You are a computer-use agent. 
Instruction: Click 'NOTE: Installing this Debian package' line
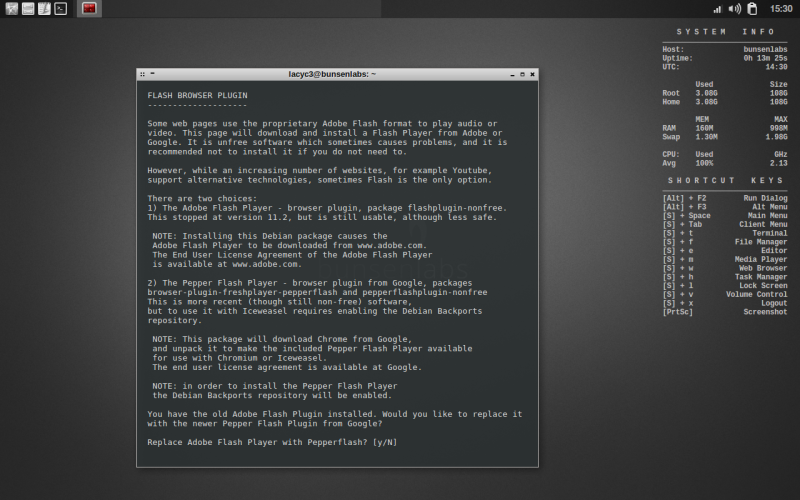click(270, 236)
